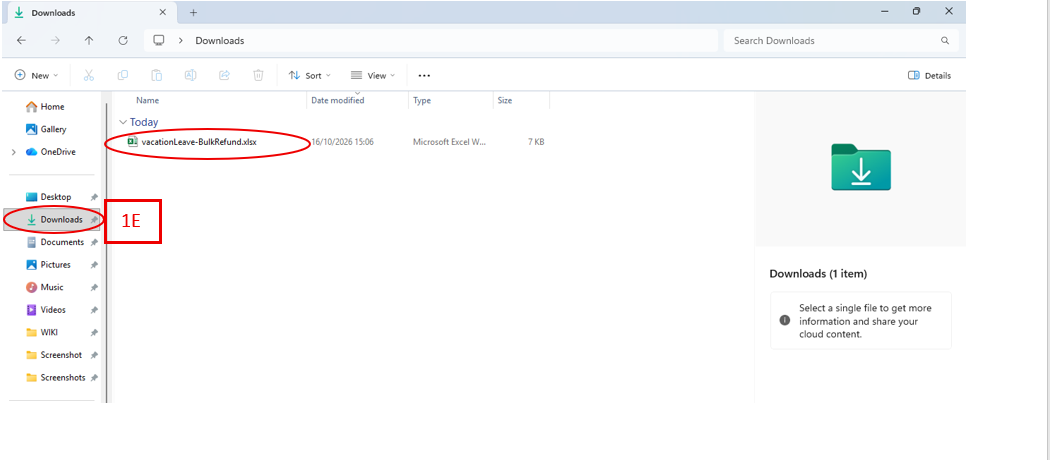This screenshot has height=460, width=1050.
Task: Open the Documents quick access folder
Action: (x=62, y=242)
